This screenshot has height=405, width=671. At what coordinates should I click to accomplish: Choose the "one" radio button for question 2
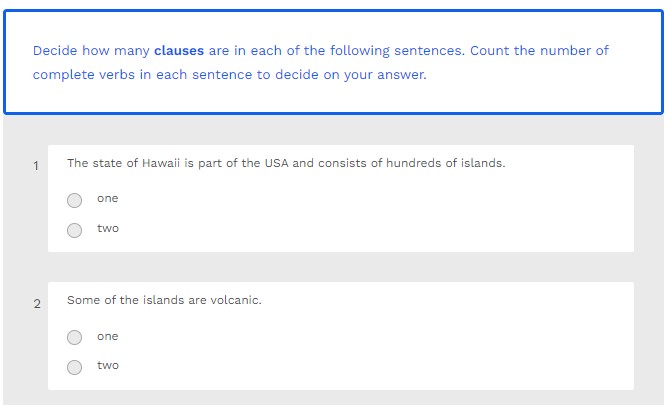(x=75, y=337)
